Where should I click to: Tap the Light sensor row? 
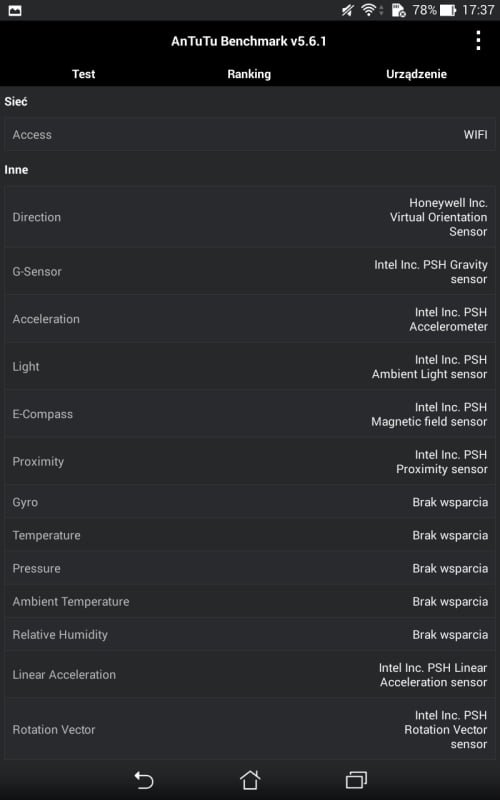click(x=250, y=366)
